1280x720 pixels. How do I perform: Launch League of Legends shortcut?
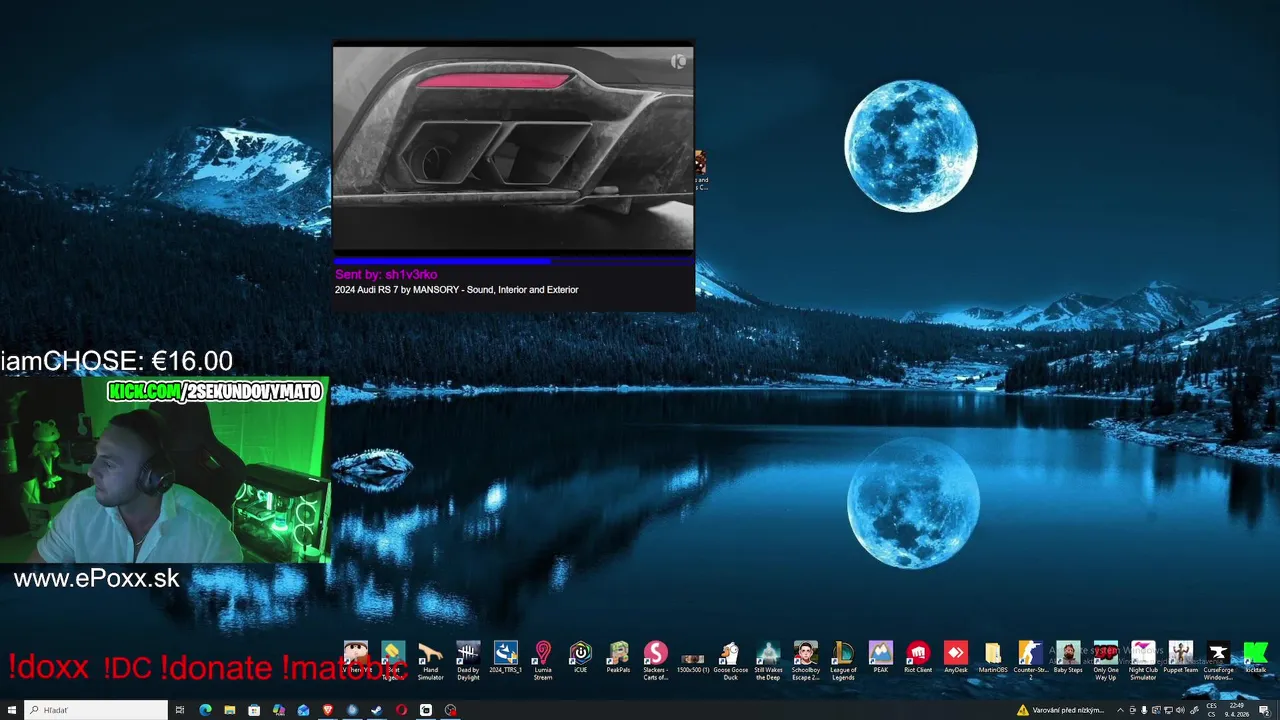[843, 661]
